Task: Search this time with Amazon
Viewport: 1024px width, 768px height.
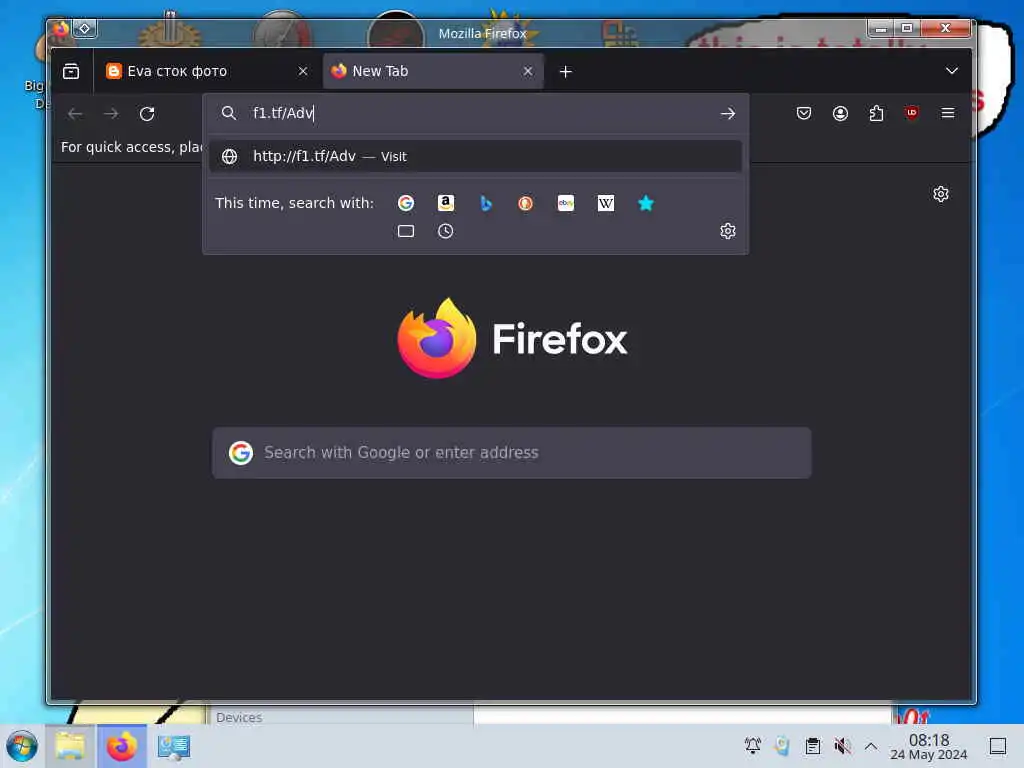Action: pos(445,203)
